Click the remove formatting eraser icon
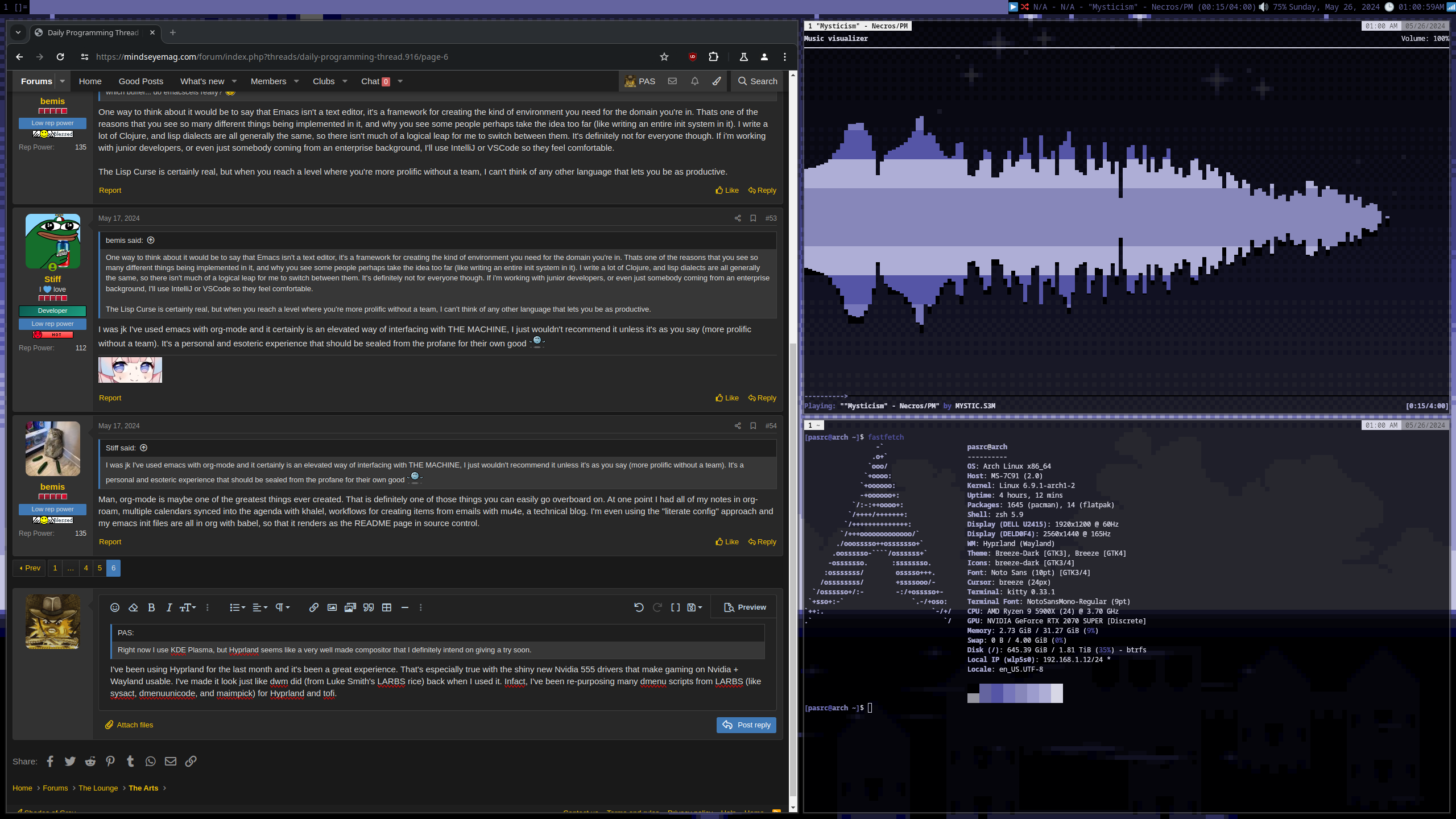This screenshot has height=819, width=1456. coord(133,607)
